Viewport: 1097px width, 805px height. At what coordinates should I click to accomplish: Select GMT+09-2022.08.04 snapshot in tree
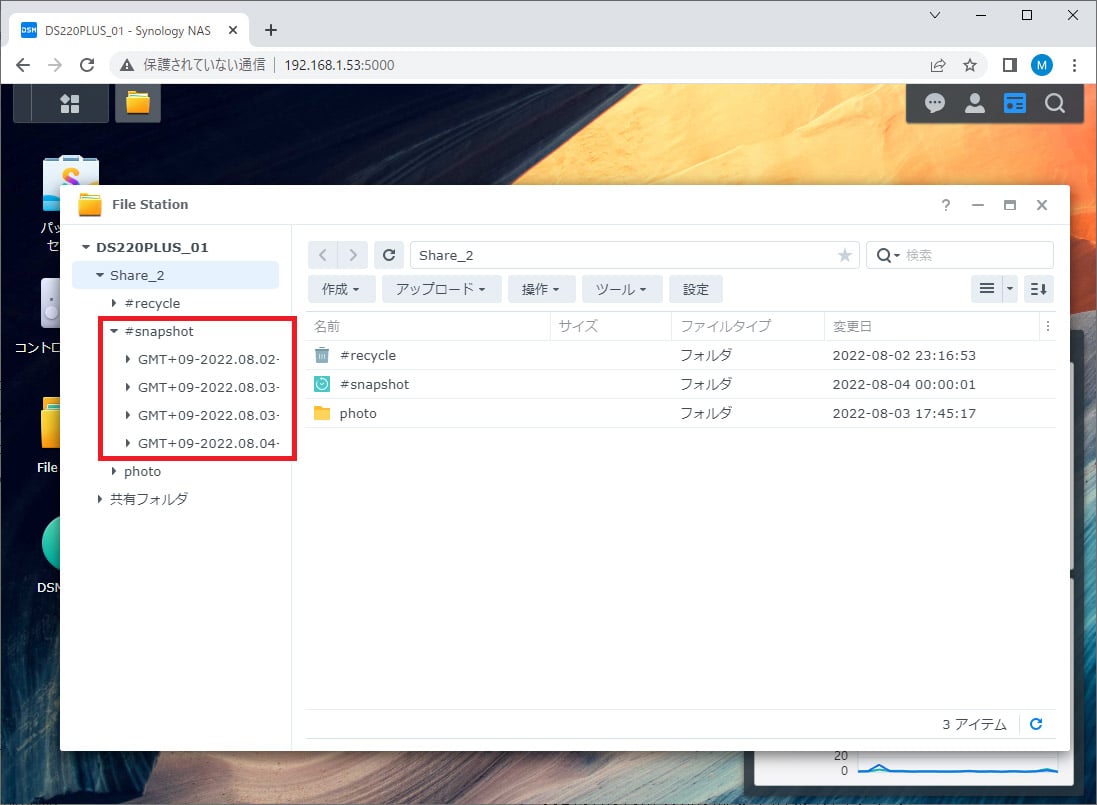[208, 443]
